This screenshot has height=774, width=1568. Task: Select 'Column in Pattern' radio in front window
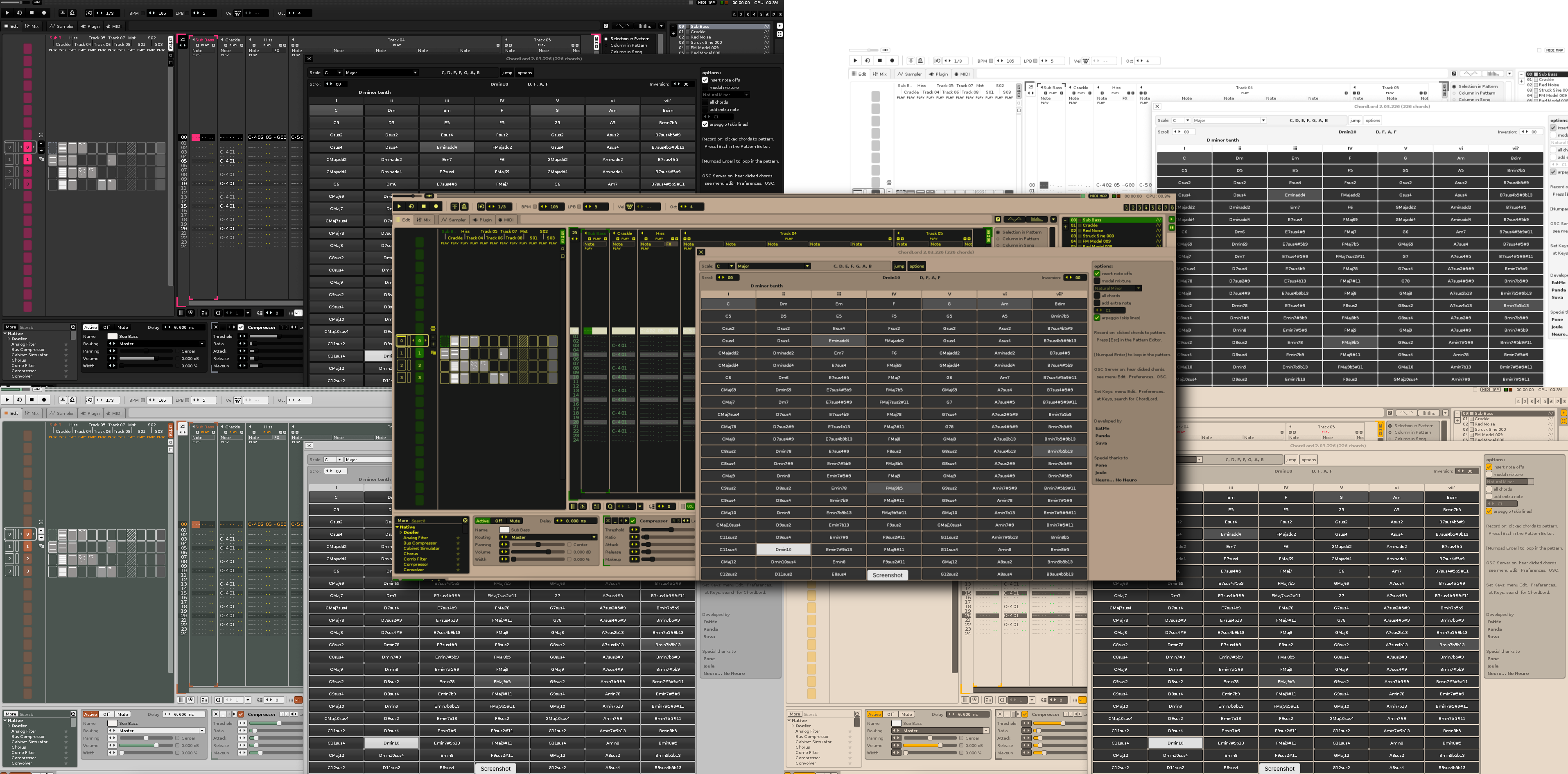tap(999, 239)
